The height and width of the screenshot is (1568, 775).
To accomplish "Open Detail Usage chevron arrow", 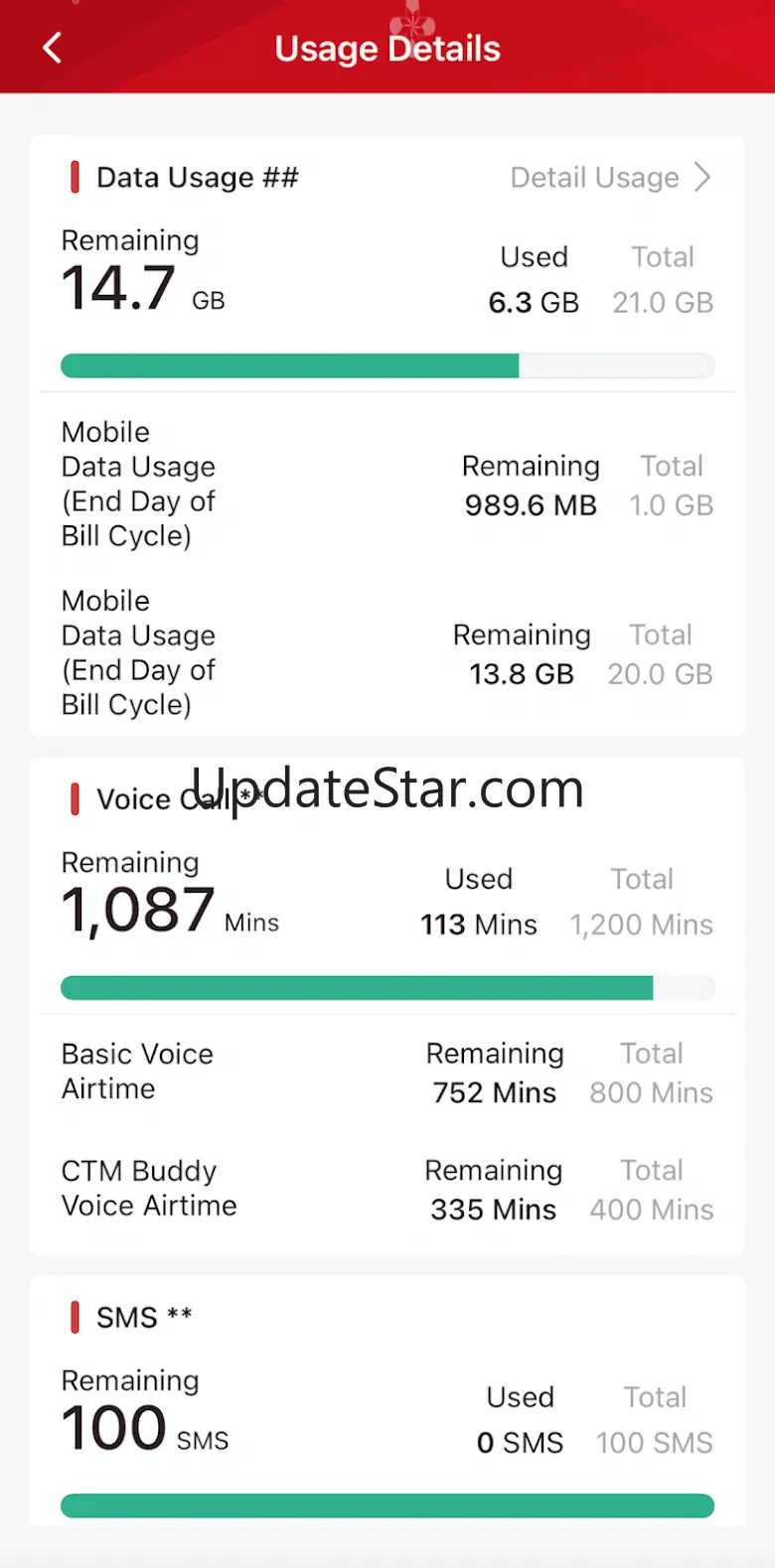I will (702, 178).
